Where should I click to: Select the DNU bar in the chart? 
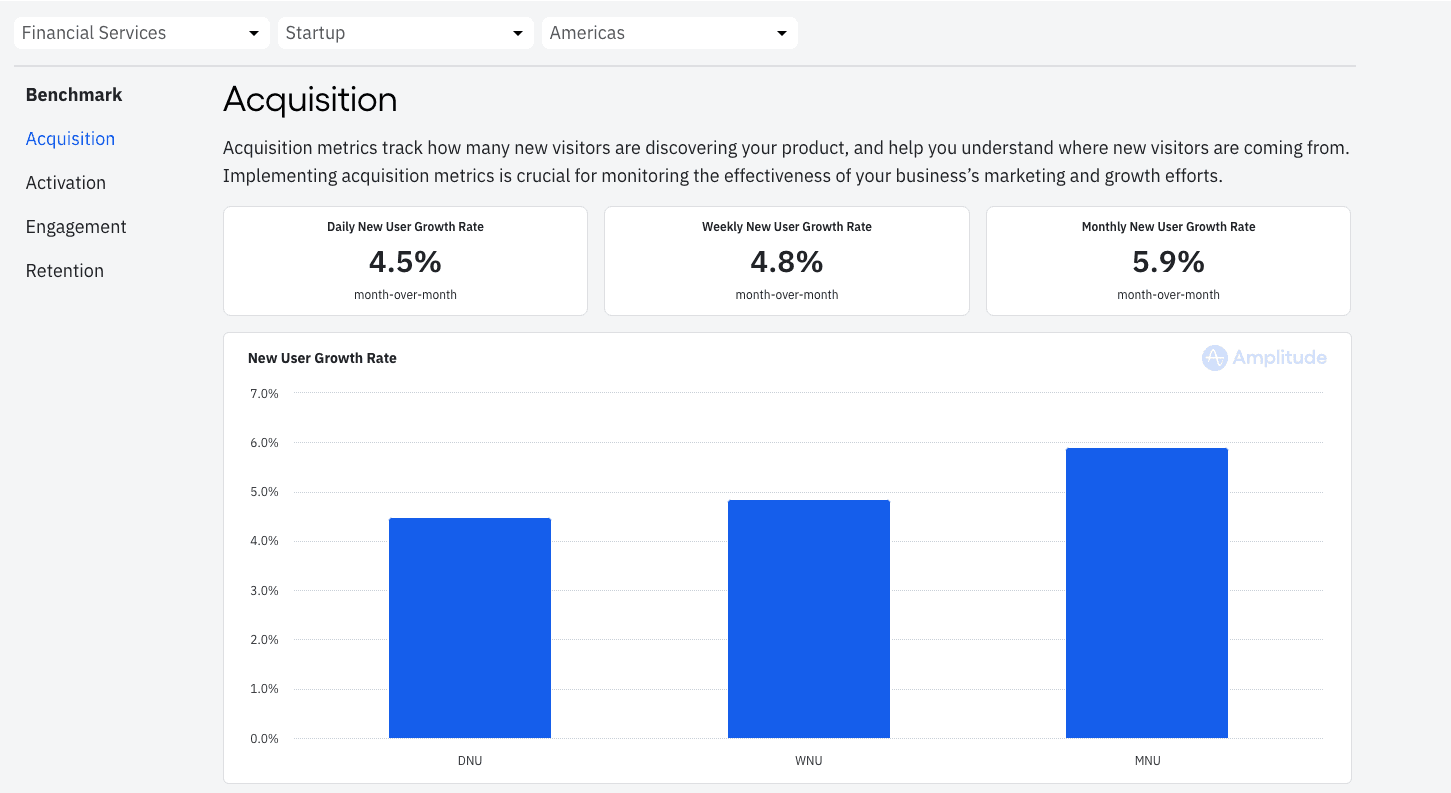[470, 627]
